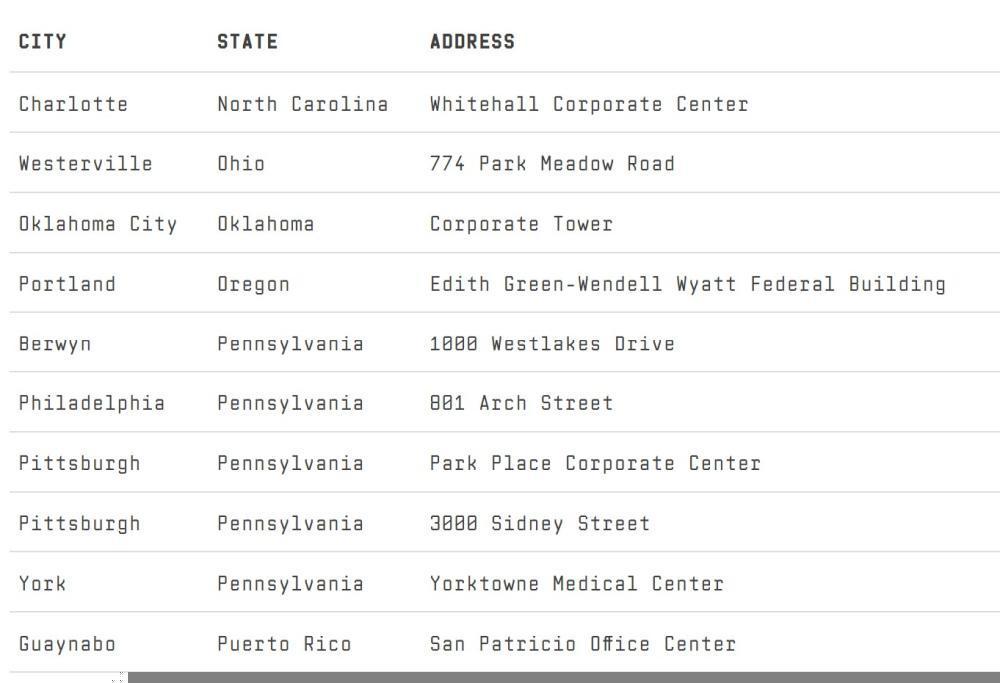The width and height of the screenshot is (1000, 683).
Task: Click the CITY column header
Action: [x=43, y=42]
